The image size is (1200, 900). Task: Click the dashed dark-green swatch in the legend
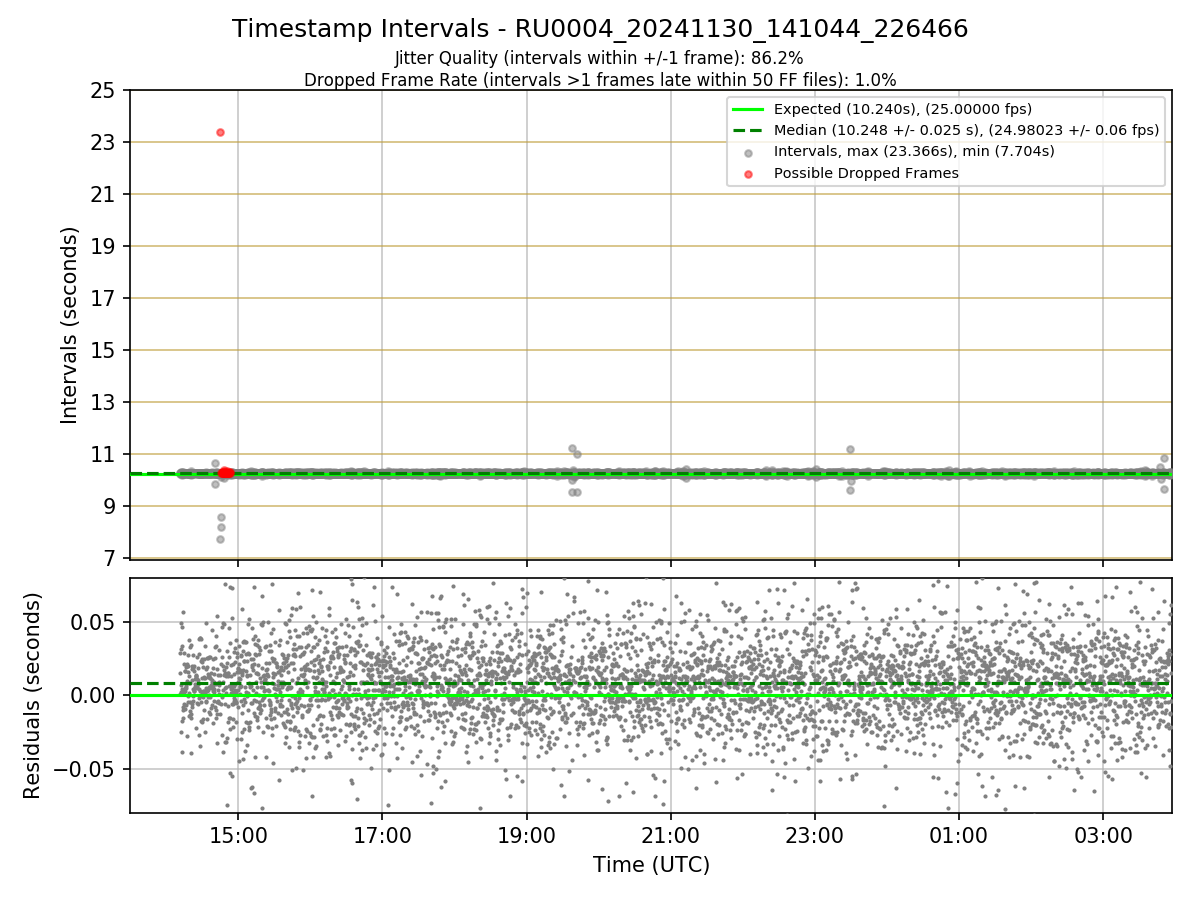(748, 130)
